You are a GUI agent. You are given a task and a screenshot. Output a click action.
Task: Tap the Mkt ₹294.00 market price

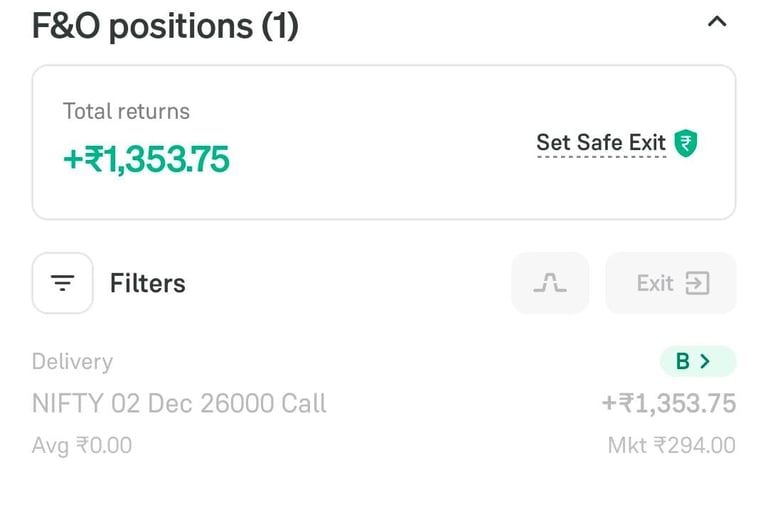671,445
